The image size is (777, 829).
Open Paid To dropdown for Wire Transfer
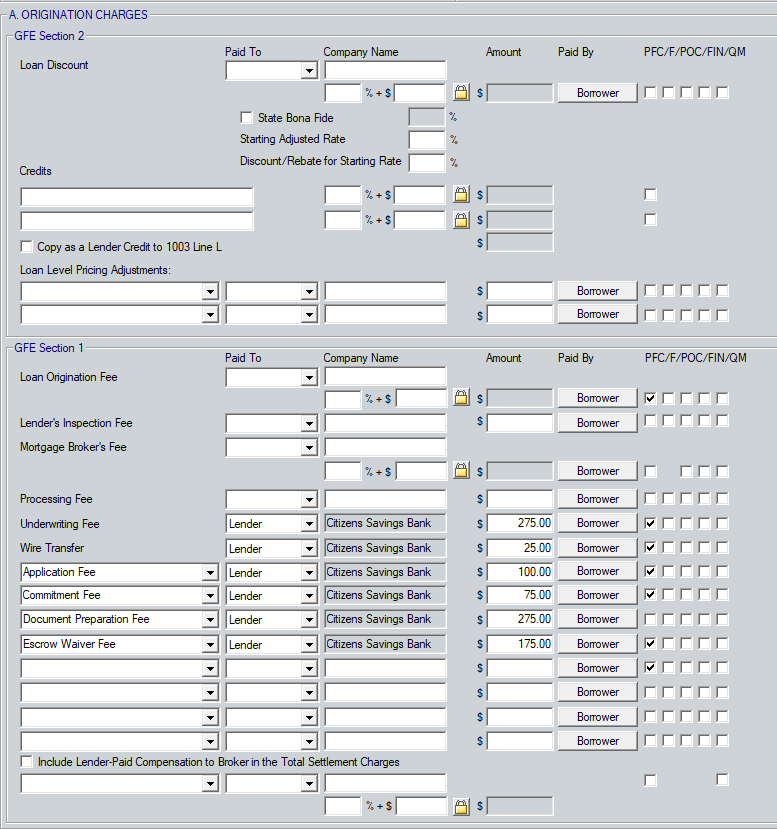tap(309, 549)
